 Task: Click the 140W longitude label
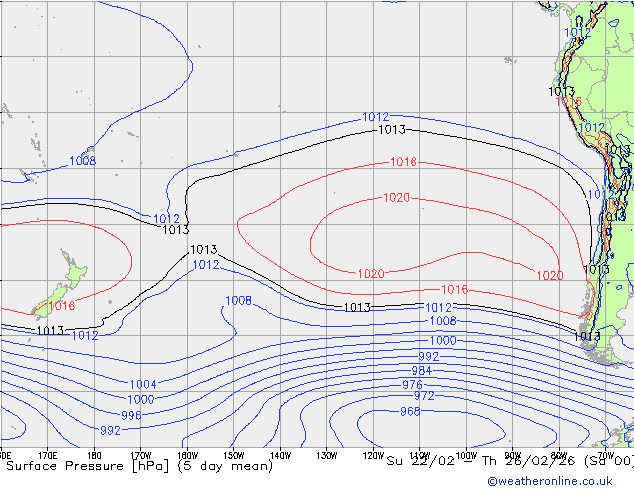click(x=281, y=456)
